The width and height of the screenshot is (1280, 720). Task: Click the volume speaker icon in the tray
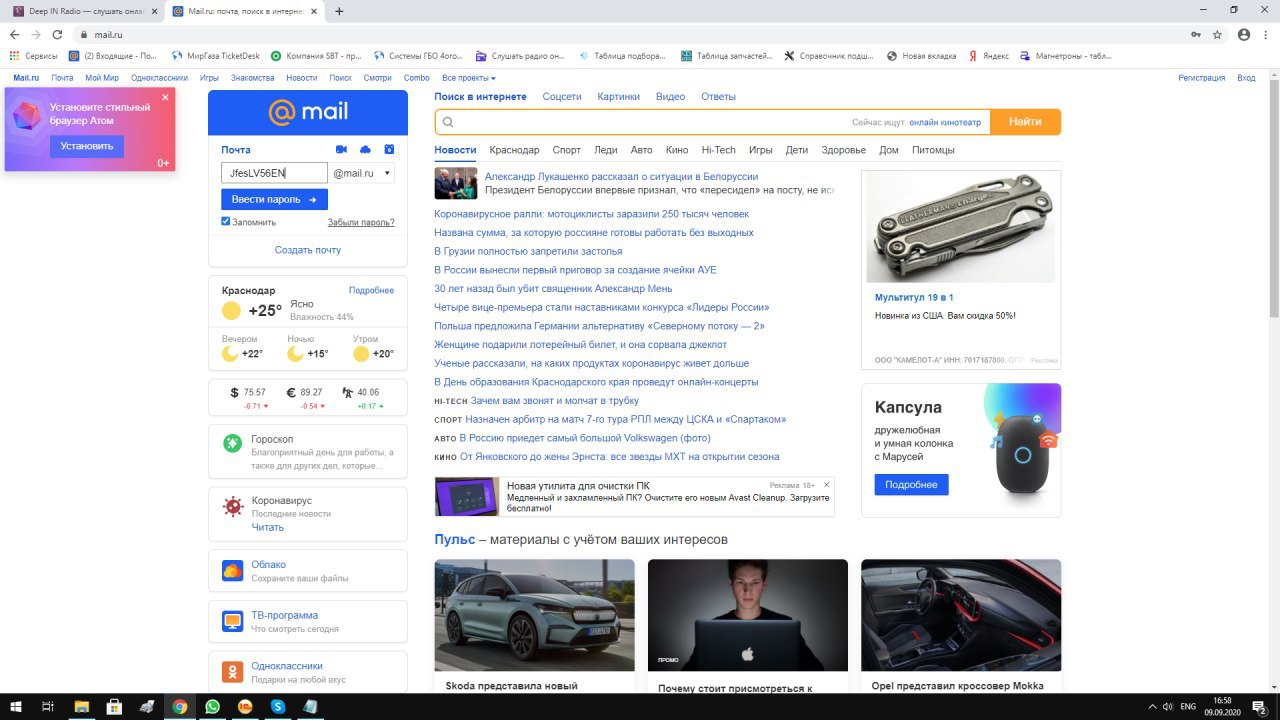tap(1167, 707)
